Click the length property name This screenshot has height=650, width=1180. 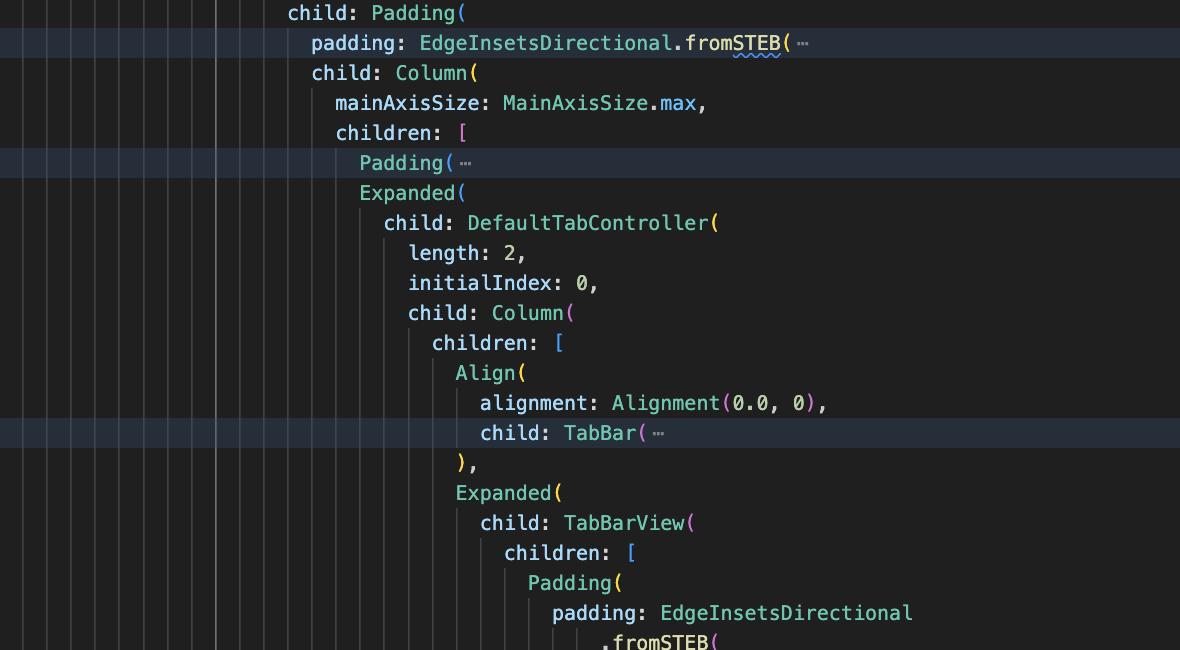[444, 254]
